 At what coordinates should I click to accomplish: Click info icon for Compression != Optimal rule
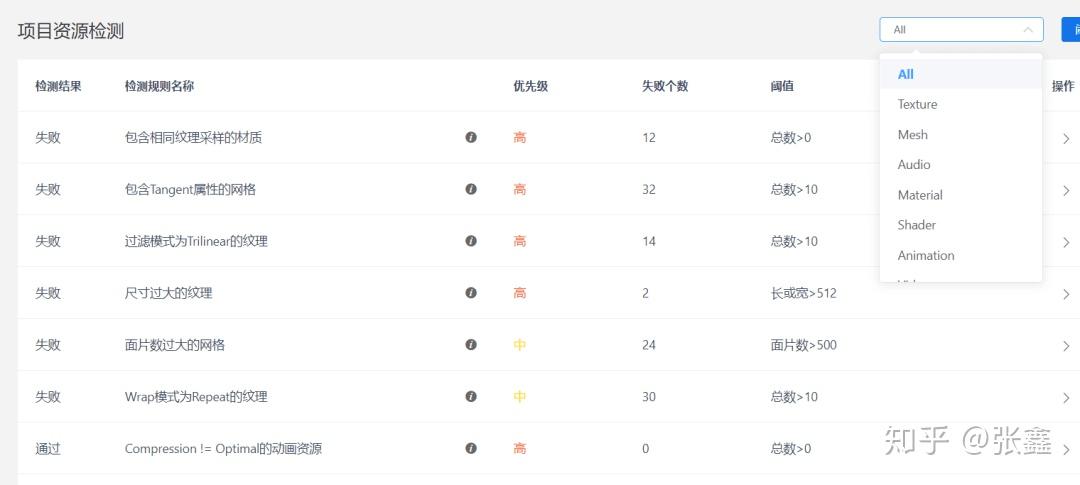click(471, 448)
